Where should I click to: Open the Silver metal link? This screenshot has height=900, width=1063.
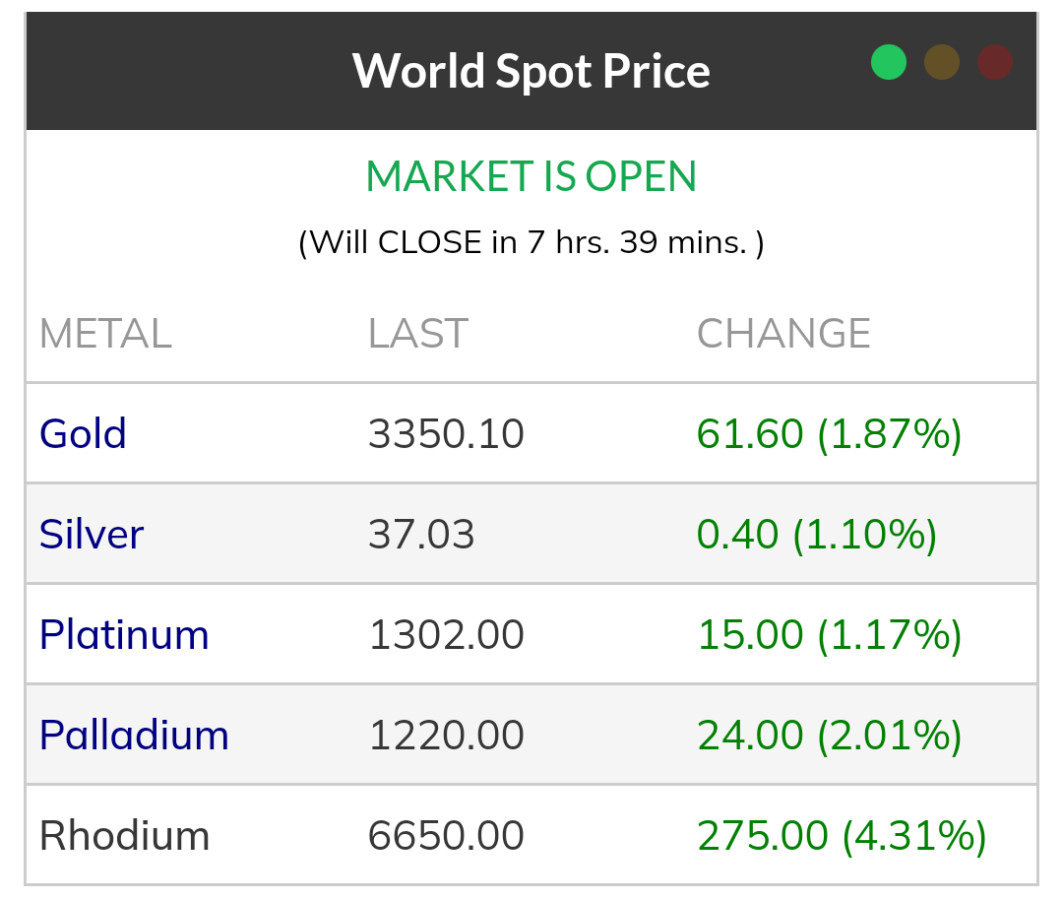[91, 534]
